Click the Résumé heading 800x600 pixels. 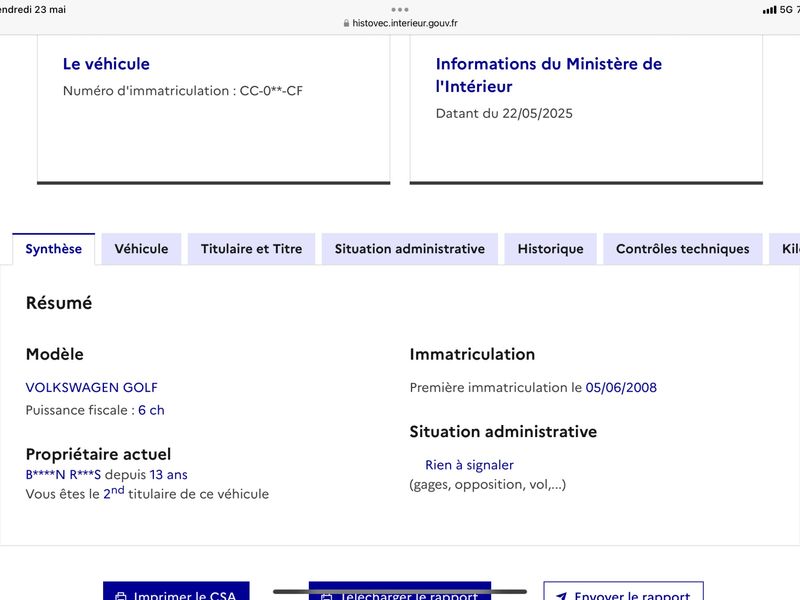click(x=59, y=303)
